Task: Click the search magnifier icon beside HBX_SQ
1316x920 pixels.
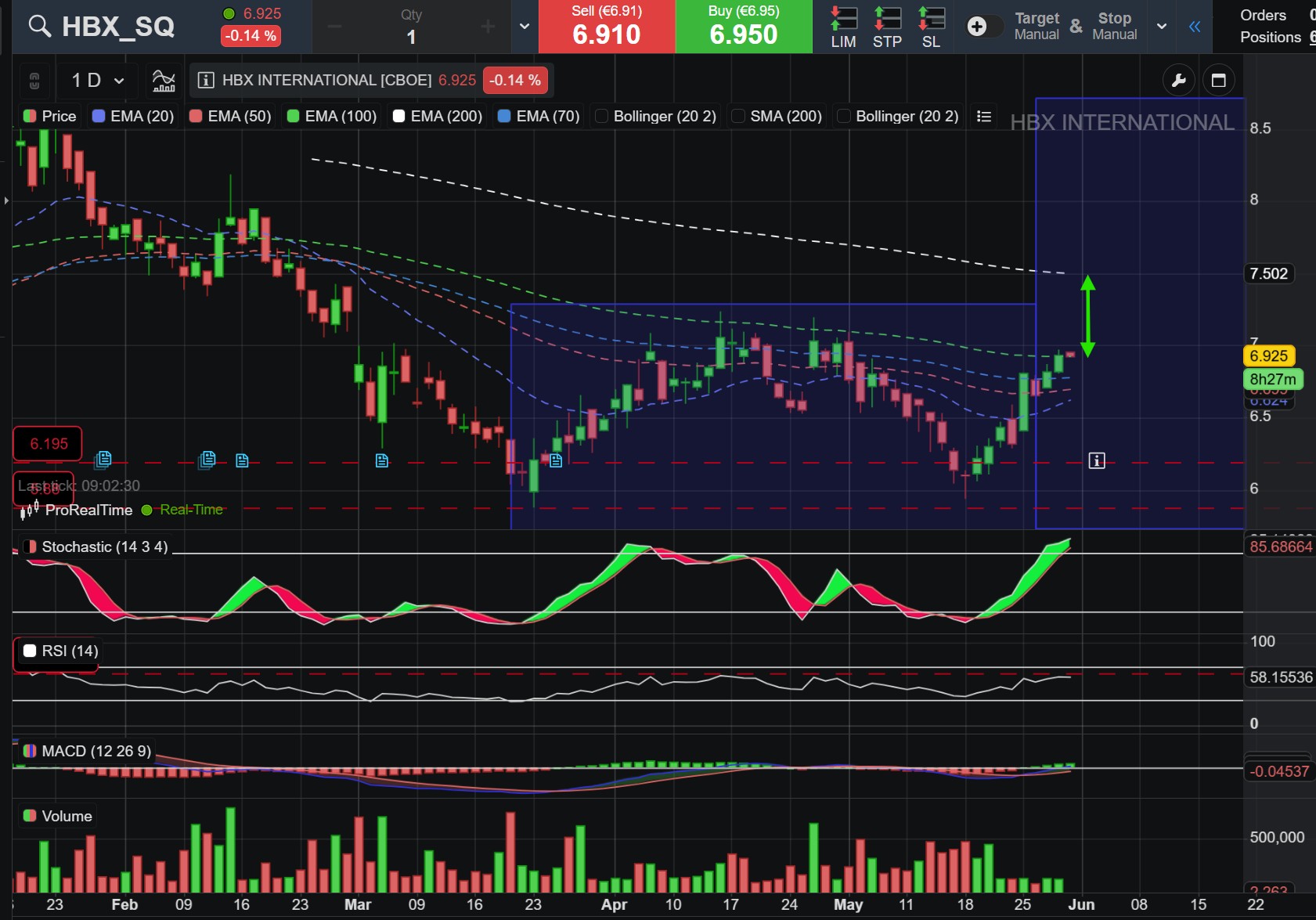Action: tap(39, 26)
